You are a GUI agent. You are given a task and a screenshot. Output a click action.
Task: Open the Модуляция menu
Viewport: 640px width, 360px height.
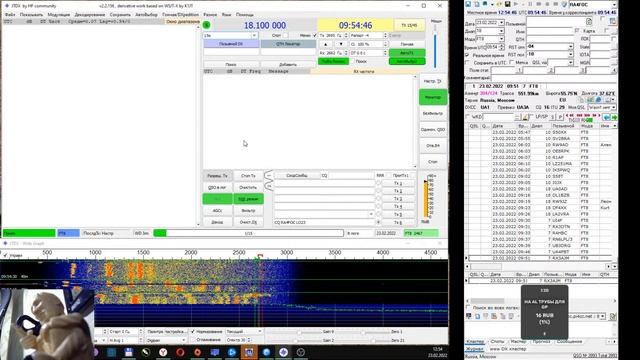(59, 15)
